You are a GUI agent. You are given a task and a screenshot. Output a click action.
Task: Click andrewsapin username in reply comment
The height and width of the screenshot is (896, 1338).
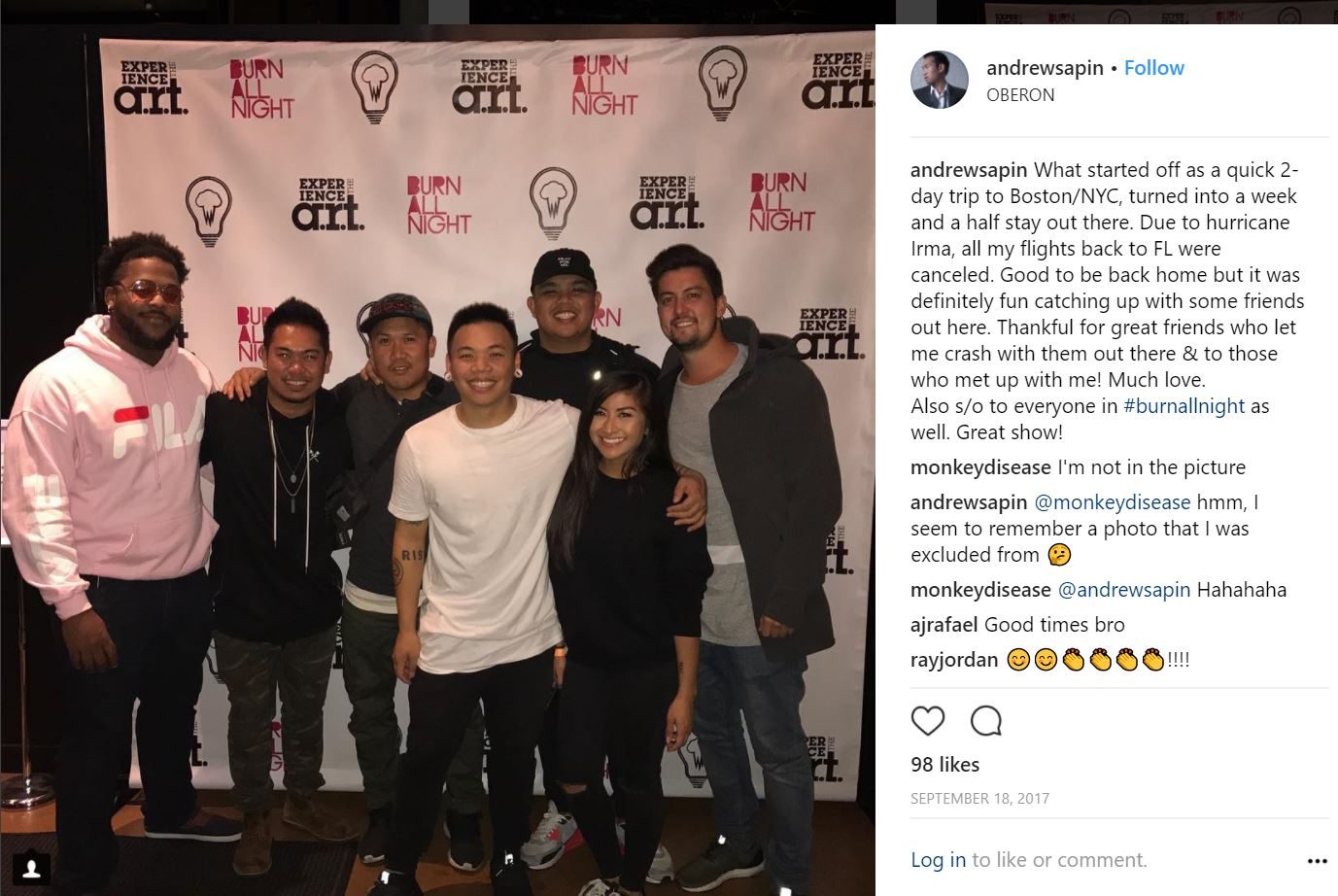click(x=969, y=502)
